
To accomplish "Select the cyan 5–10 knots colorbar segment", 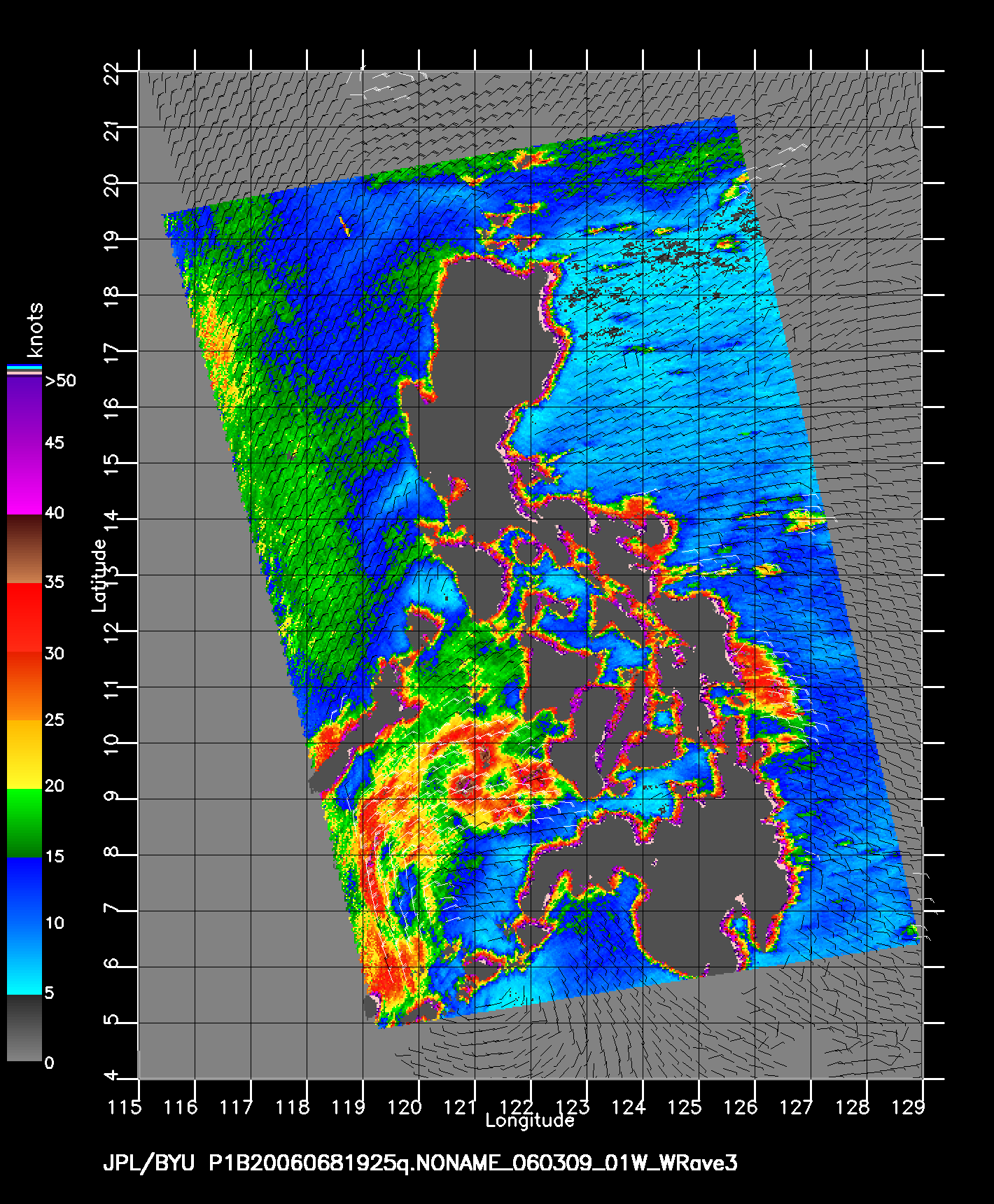I will (x=24, y=960).
